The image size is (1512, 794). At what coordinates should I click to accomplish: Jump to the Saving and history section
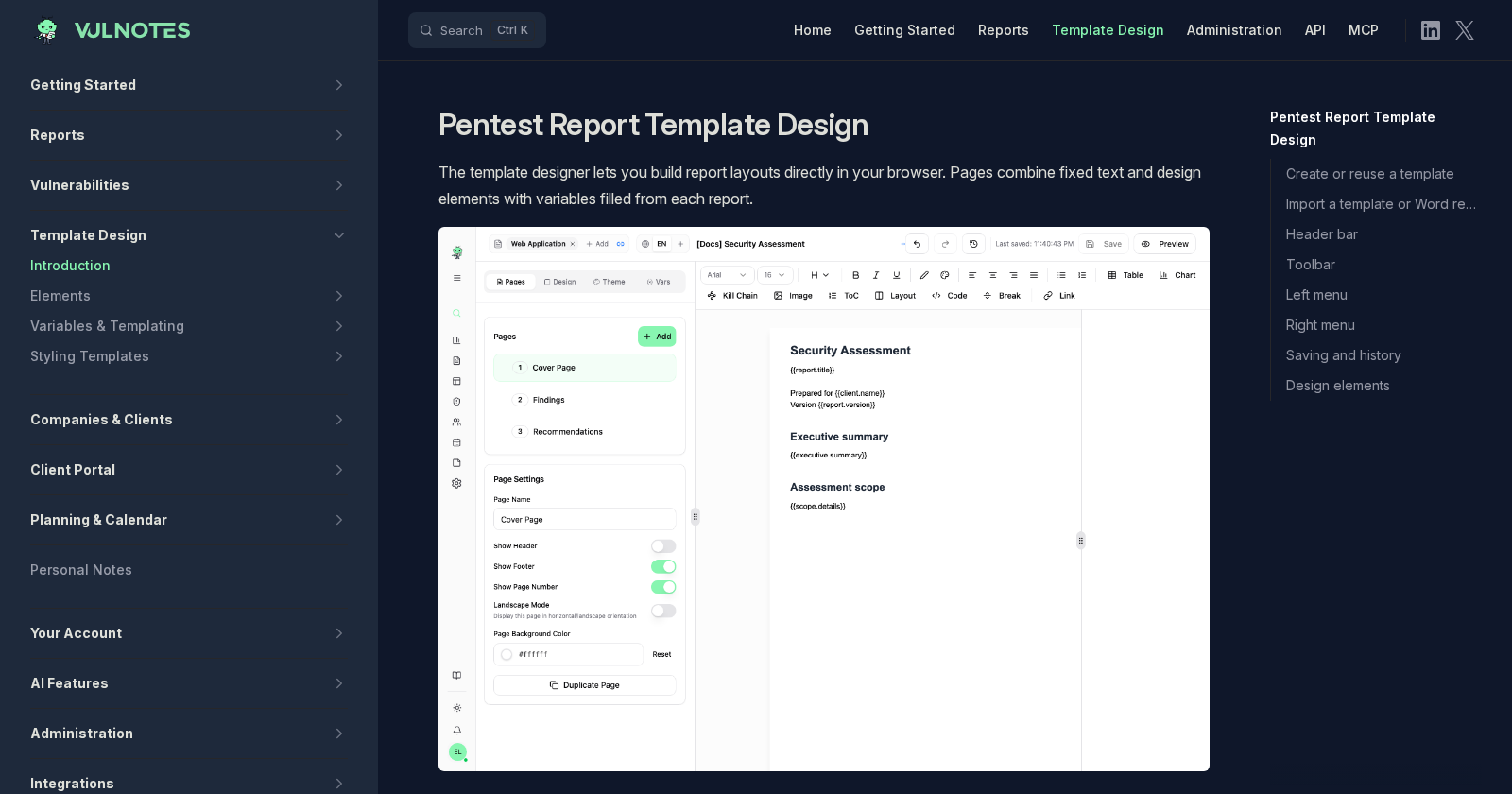click(1343, 355)
